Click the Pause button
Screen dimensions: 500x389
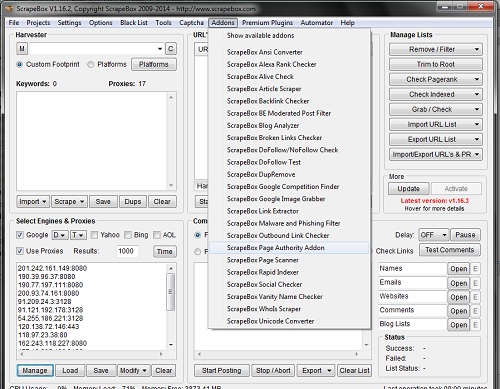(x=465, y=235)
